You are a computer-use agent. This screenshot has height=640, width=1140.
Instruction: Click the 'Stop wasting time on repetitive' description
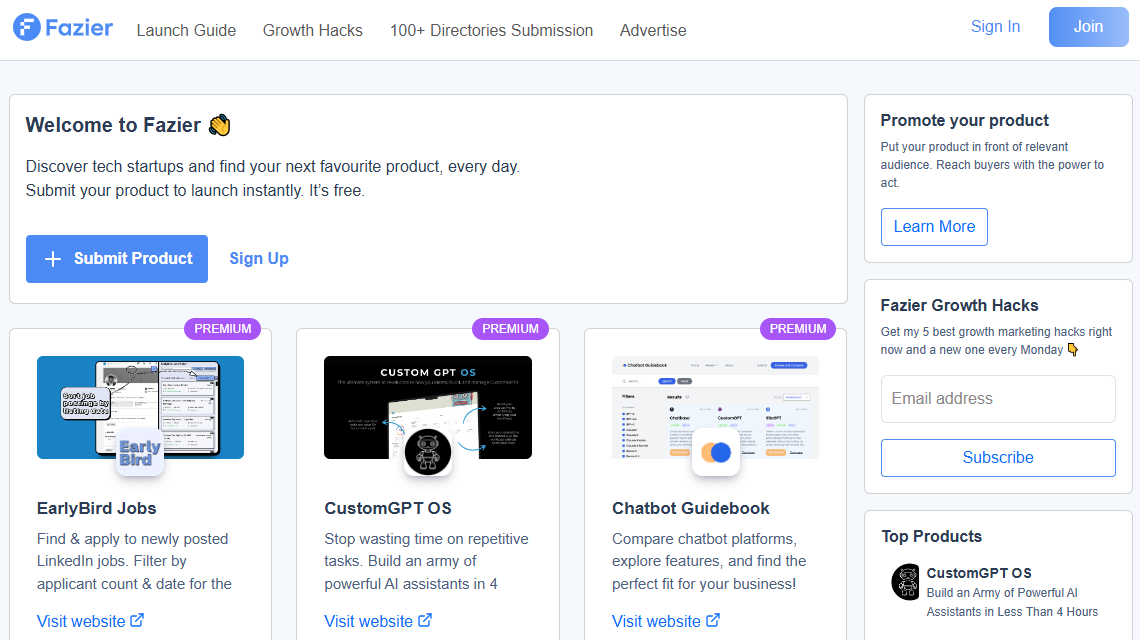coord(426,561)
